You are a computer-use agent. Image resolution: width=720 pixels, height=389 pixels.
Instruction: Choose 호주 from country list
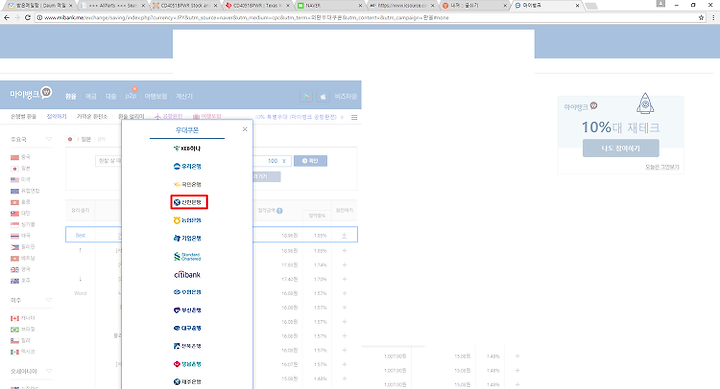click(20, 281)
